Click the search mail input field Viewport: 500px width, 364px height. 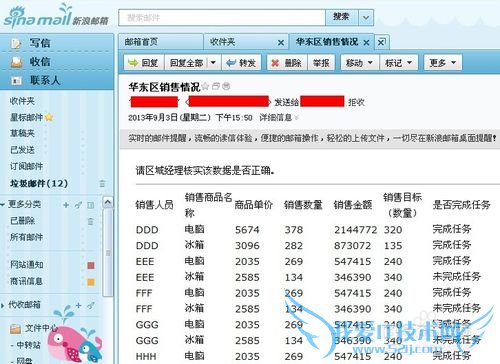(222, 17)
